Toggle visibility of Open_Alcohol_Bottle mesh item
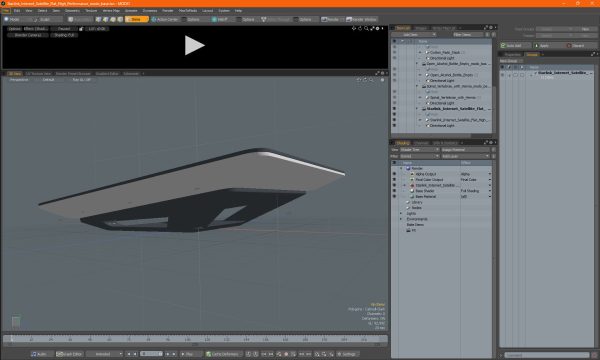 coord(394,75)
